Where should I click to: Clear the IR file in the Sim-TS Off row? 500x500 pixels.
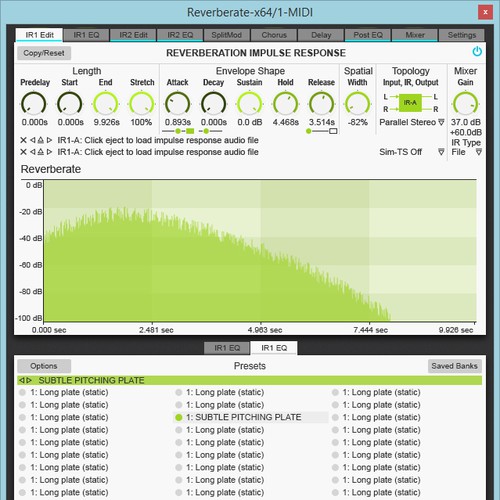pyautogui.click(x=23, y=152)
